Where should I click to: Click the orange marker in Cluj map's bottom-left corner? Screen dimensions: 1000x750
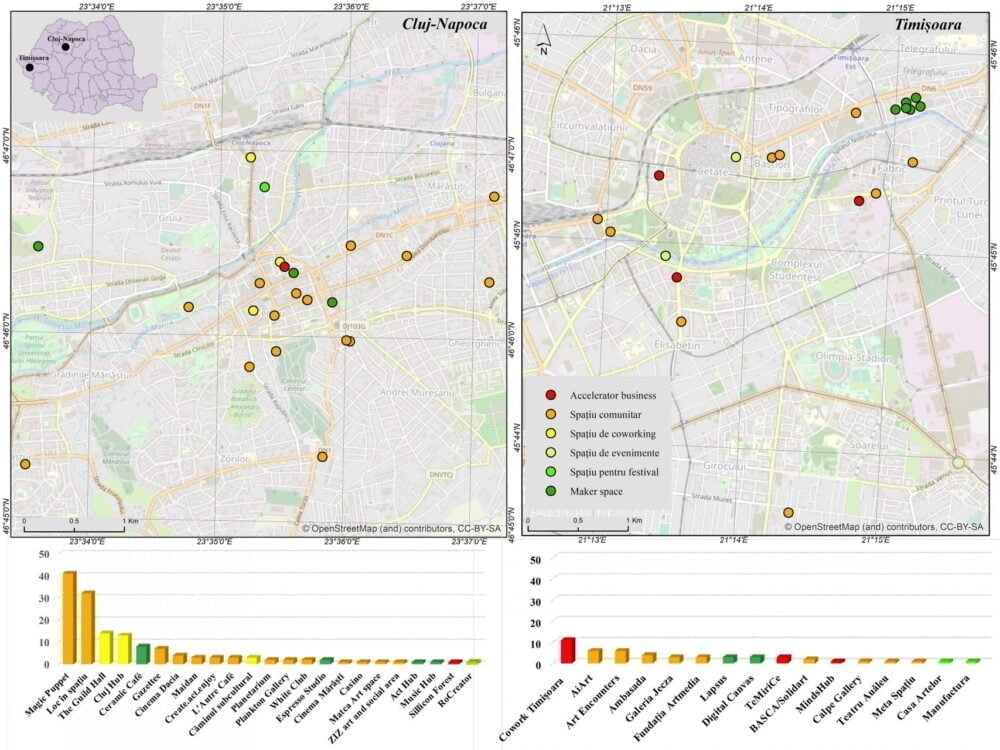click(x=25, y=464)
